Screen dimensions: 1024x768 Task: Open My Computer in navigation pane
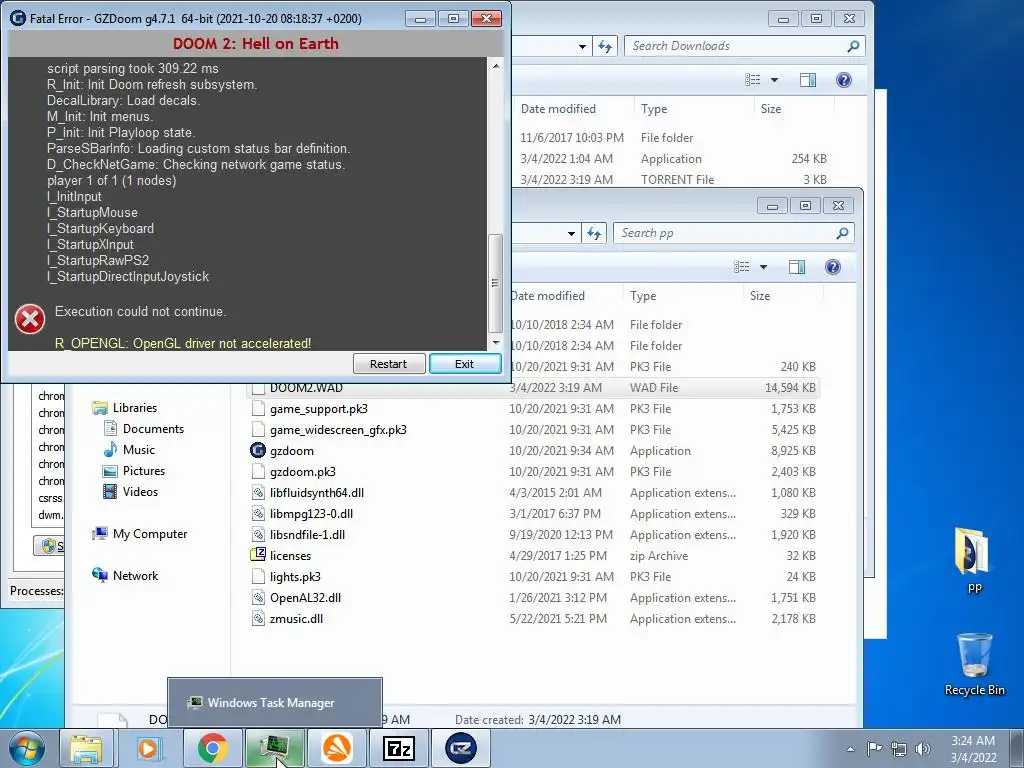click(x=150, y=534)
